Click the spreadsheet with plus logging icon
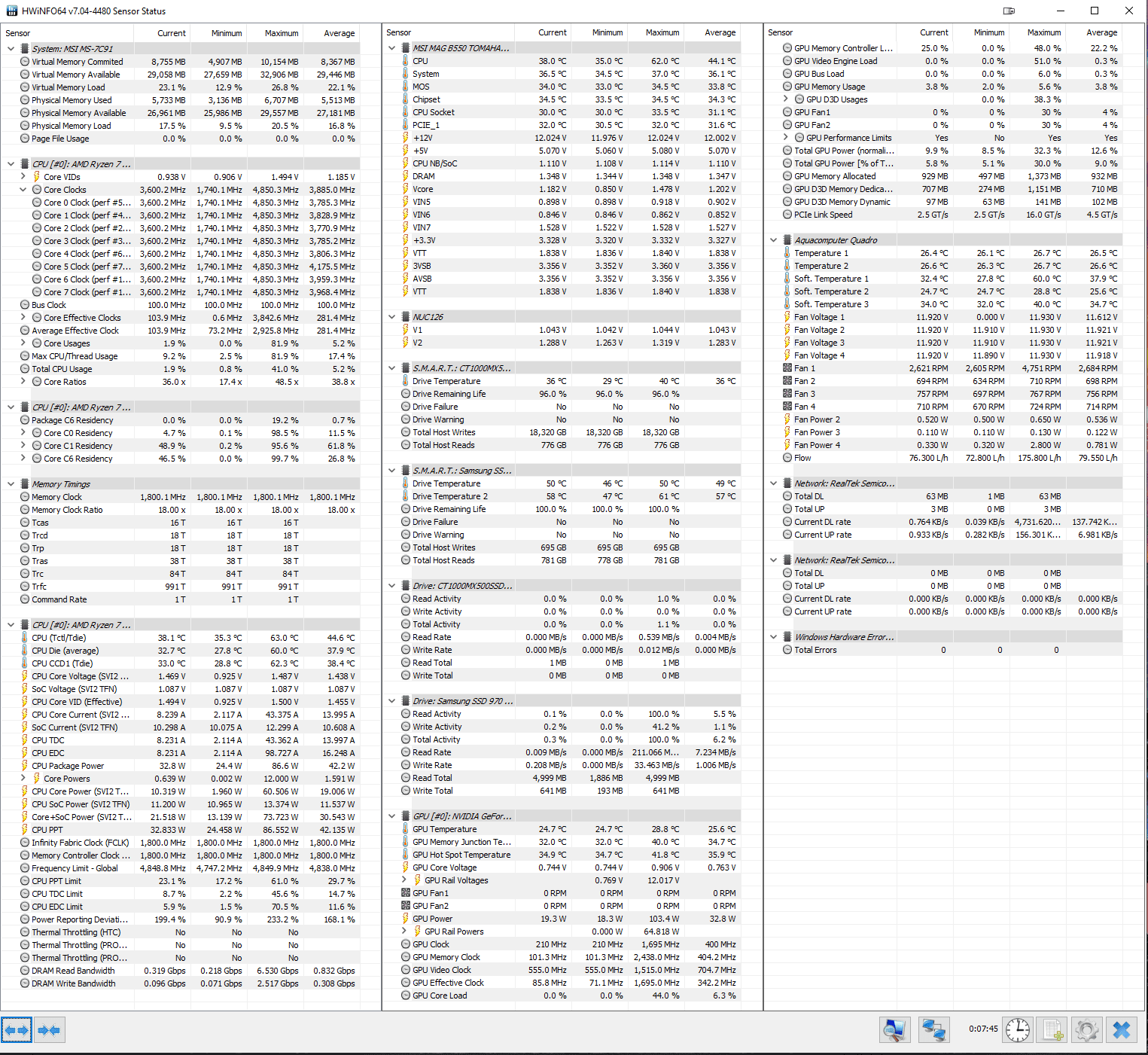Screen dimensions: 1148x1055 click(x=1053, y=1030)
